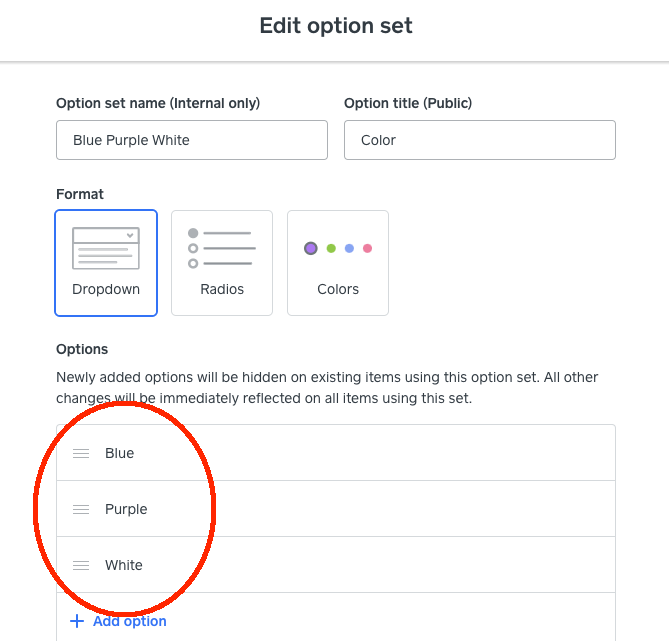
Task: Click the drag handle beside White option
Action: coord(81,565)
